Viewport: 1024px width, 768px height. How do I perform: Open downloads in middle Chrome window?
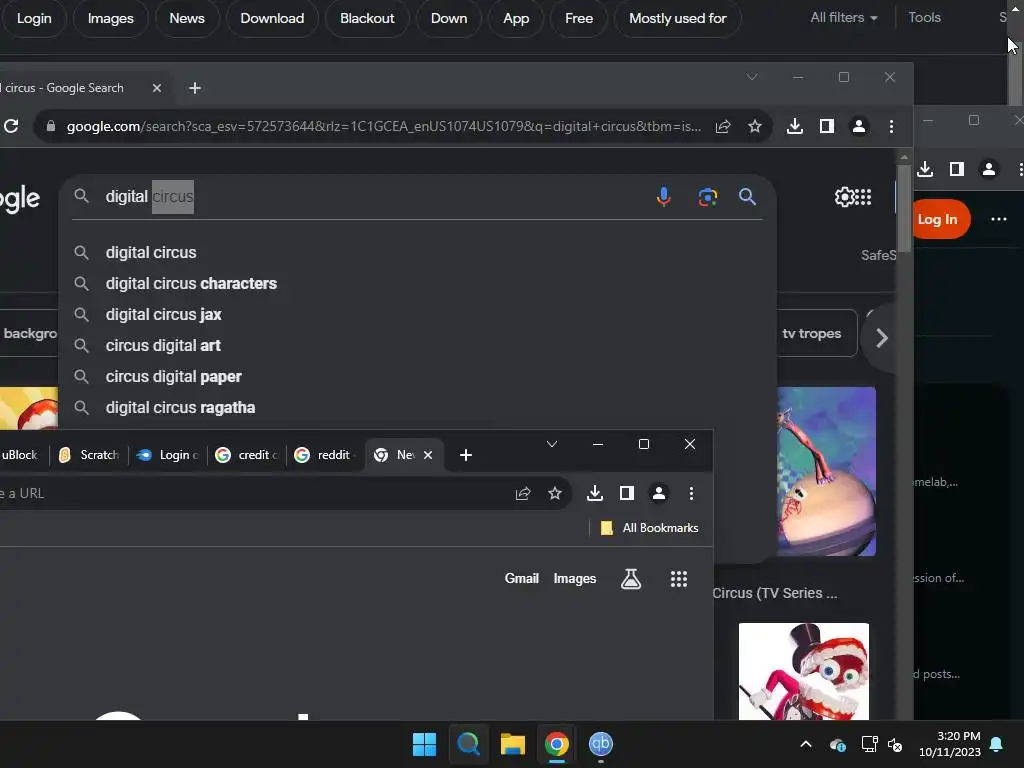pyautogui.click(x=795, y=126)
